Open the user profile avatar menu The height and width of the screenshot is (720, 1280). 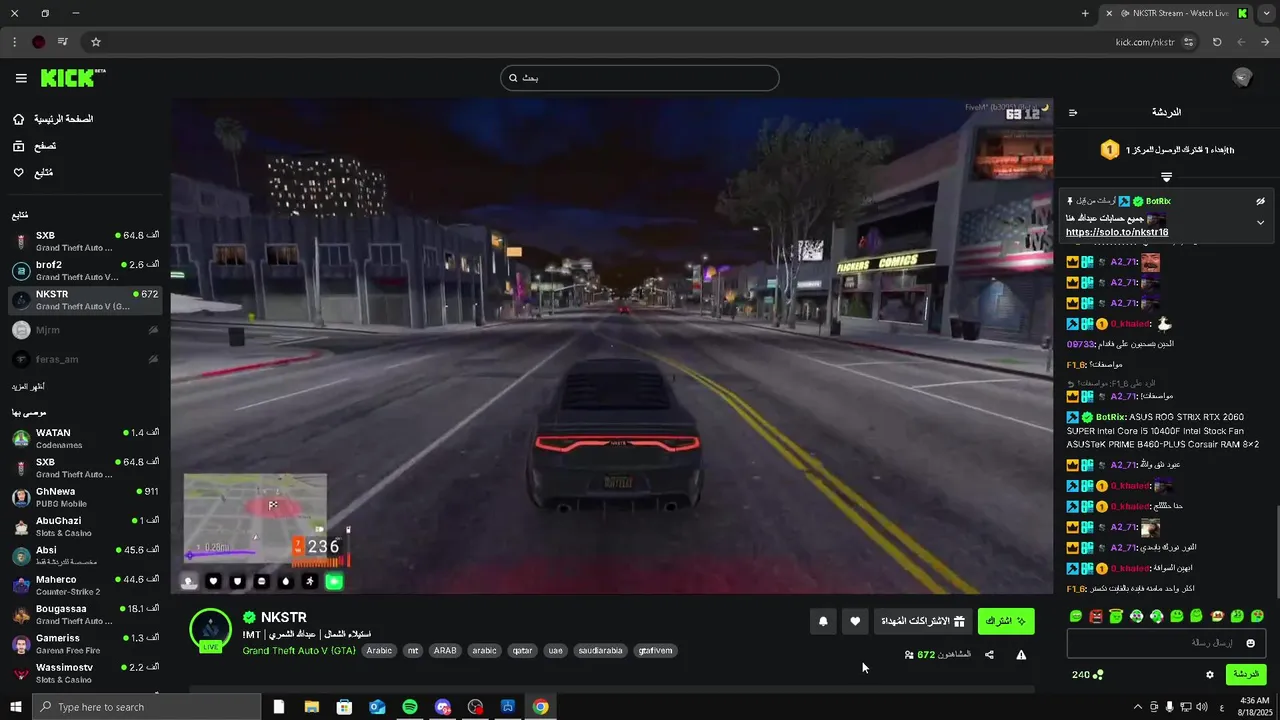1243,78
